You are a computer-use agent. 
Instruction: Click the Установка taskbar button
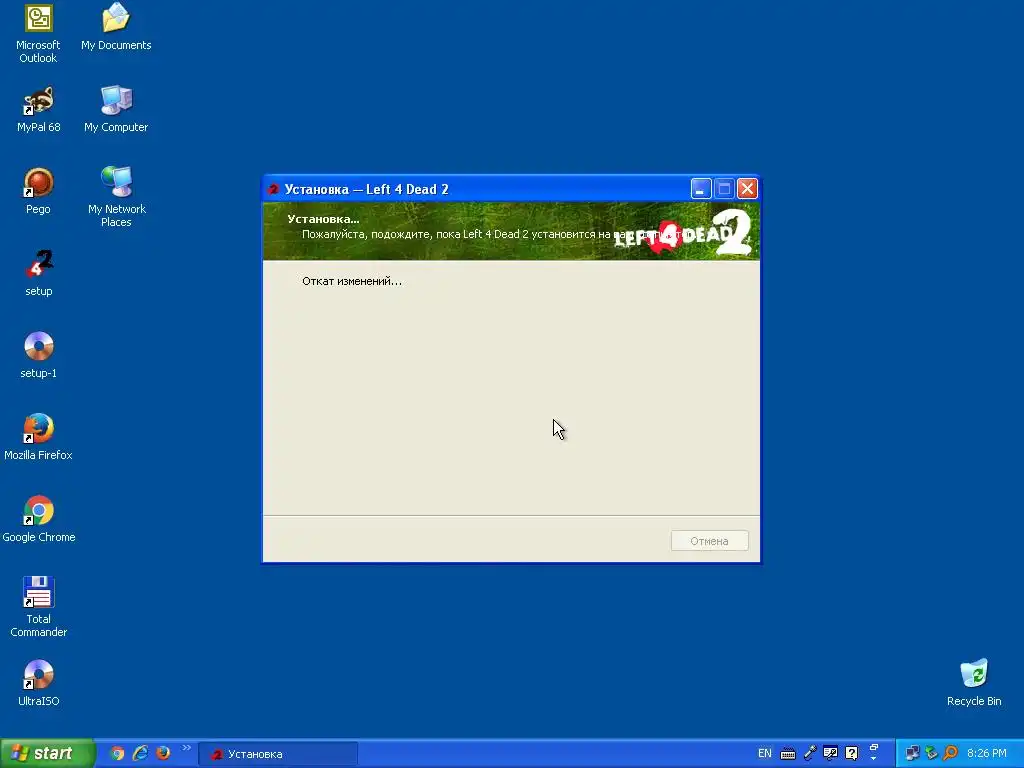(278, 754)
